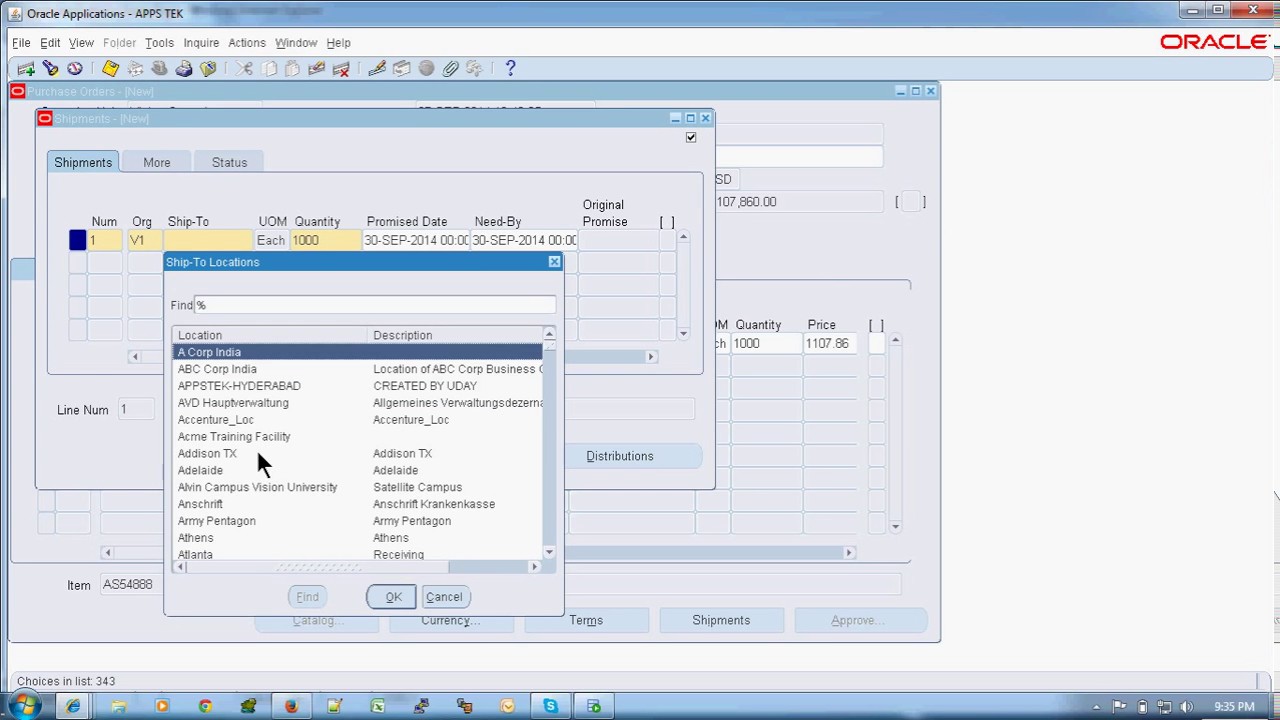Select the Shipments tab
The image size is (1280, 720).
pyautogui.click(x=83, y=162)
